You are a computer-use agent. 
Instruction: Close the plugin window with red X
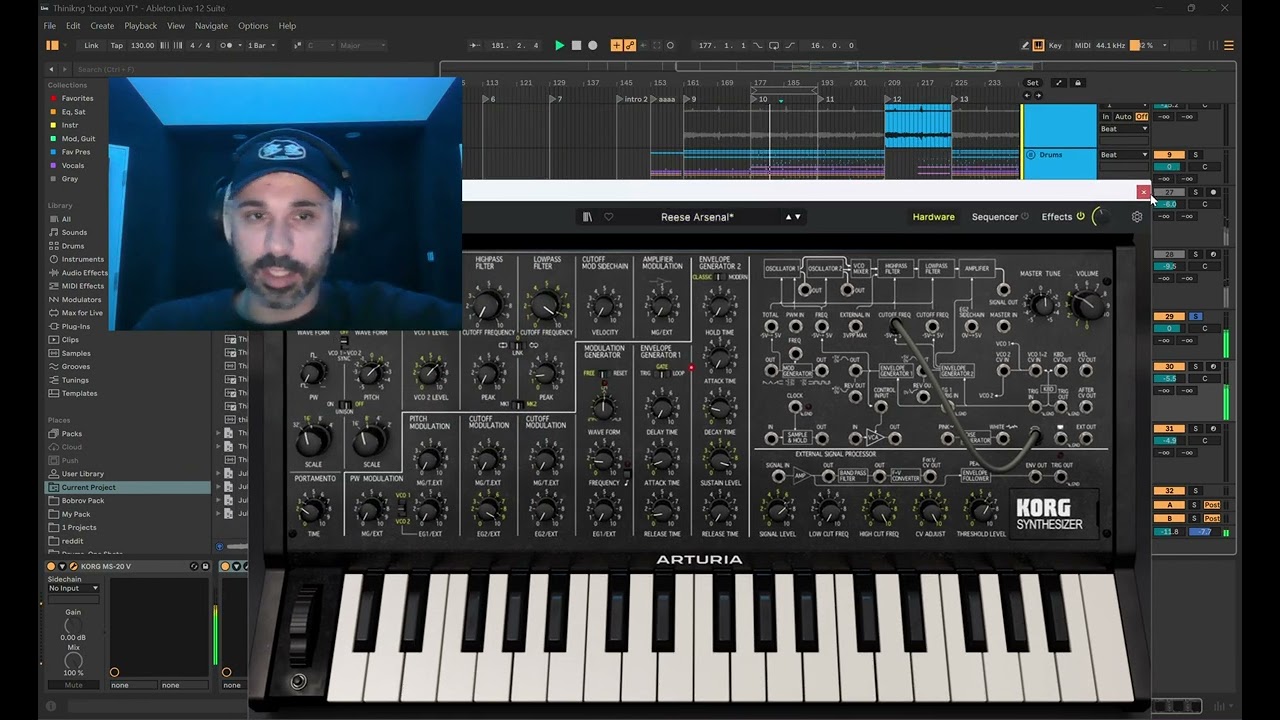click(x=1143, y=192)
